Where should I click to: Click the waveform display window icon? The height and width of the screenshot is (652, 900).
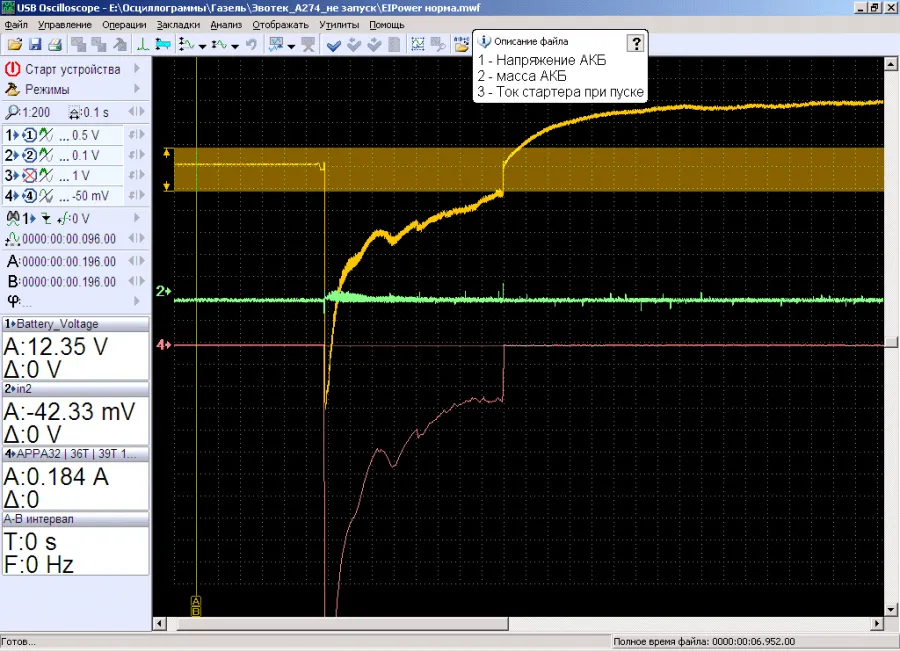pyautogui.click(x=276, y=44)
